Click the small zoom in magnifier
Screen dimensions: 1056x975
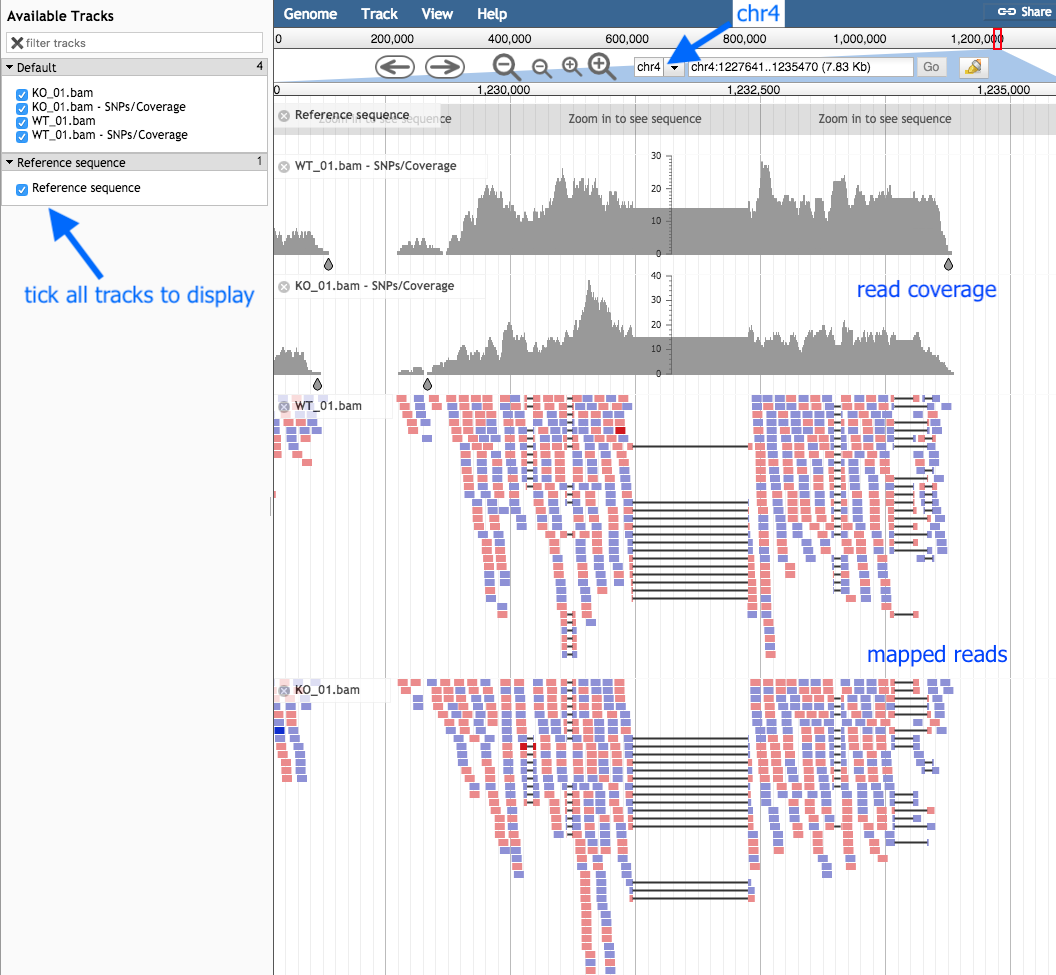(x=572, y=66)
